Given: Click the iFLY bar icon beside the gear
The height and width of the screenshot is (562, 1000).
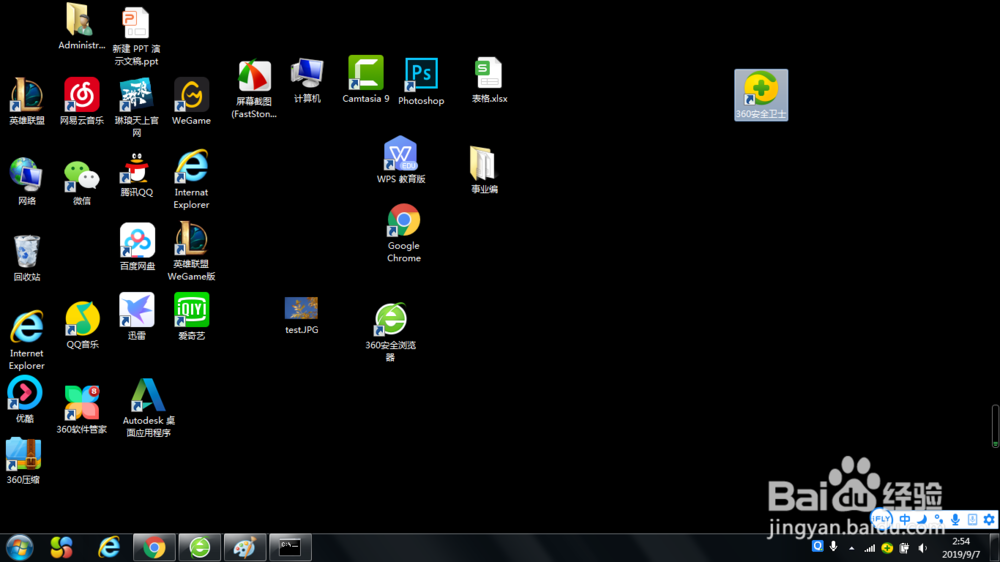Looking at the screenshot, I should pyautogui.click(x=972, y=519).
